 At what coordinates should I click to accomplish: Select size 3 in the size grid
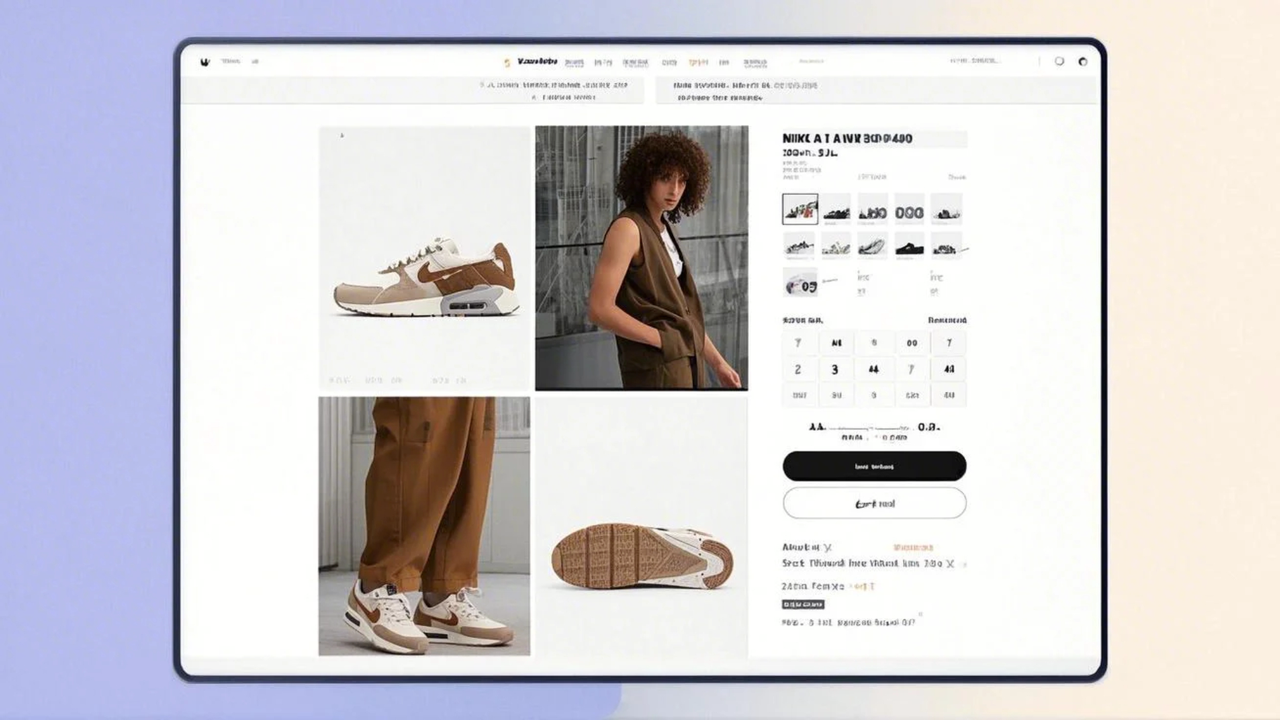pos(833,369)
